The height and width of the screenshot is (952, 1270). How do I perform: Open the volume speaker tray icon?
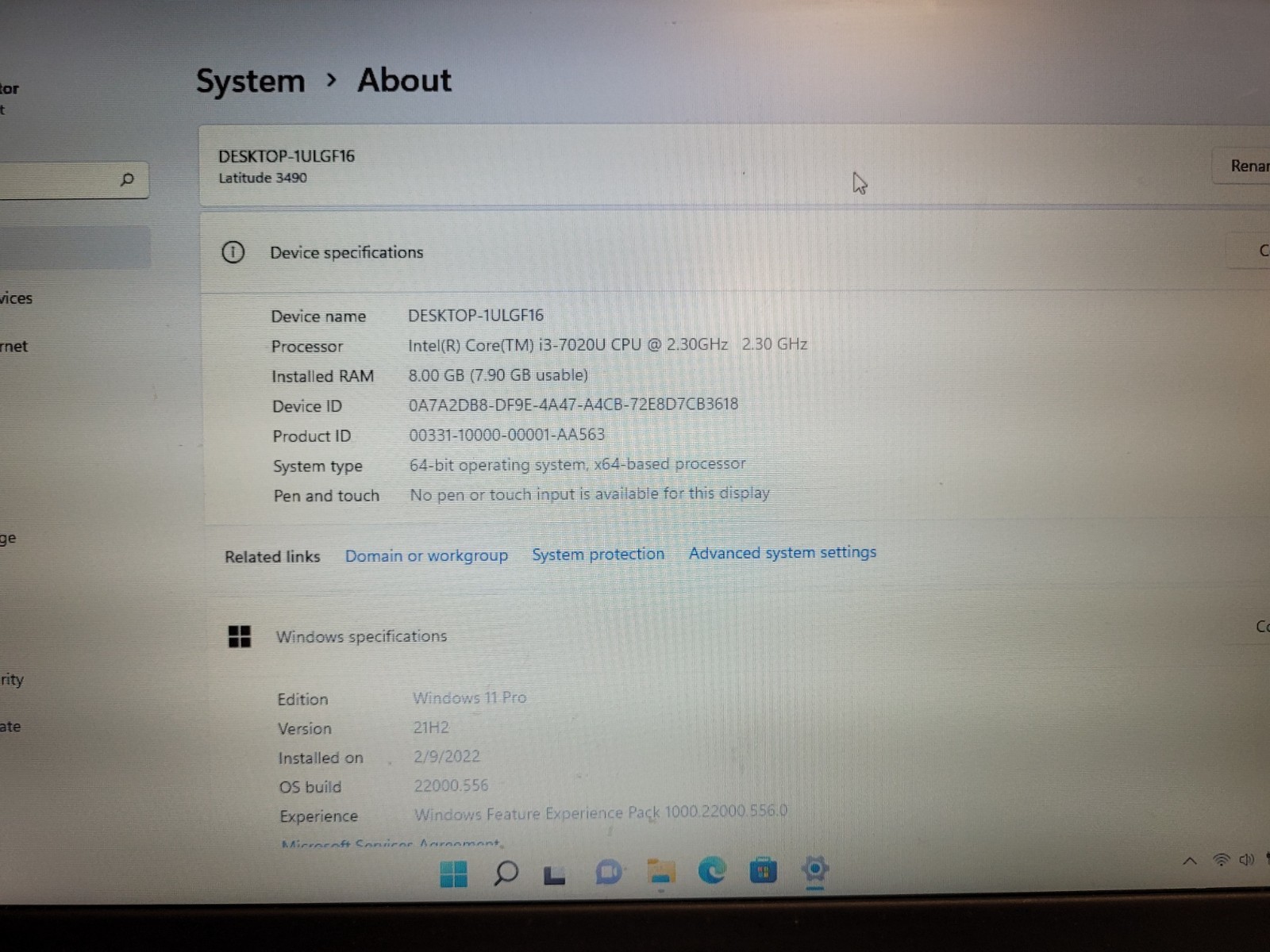(1247, 859)
